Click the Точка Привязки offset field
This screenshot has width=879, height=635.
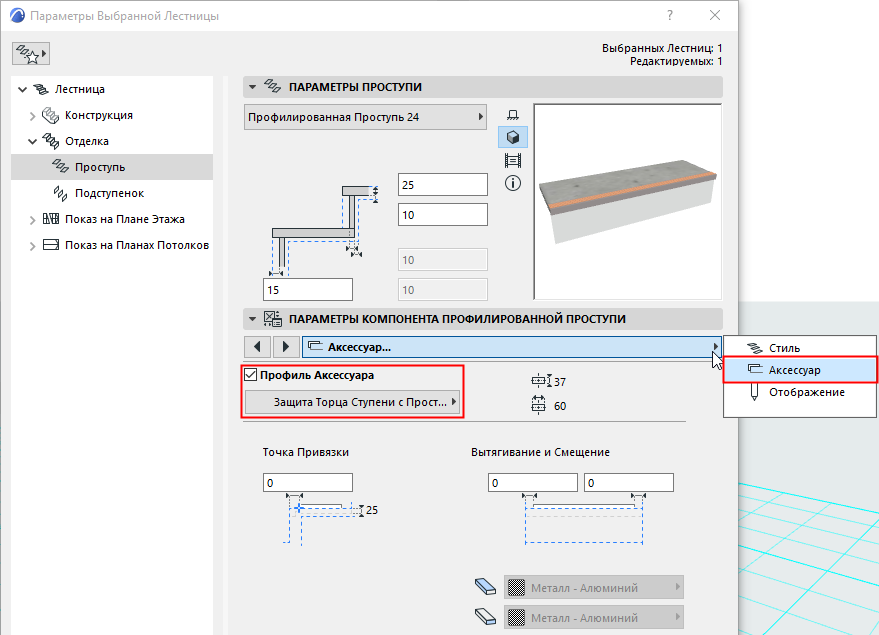tap(308, 483)
